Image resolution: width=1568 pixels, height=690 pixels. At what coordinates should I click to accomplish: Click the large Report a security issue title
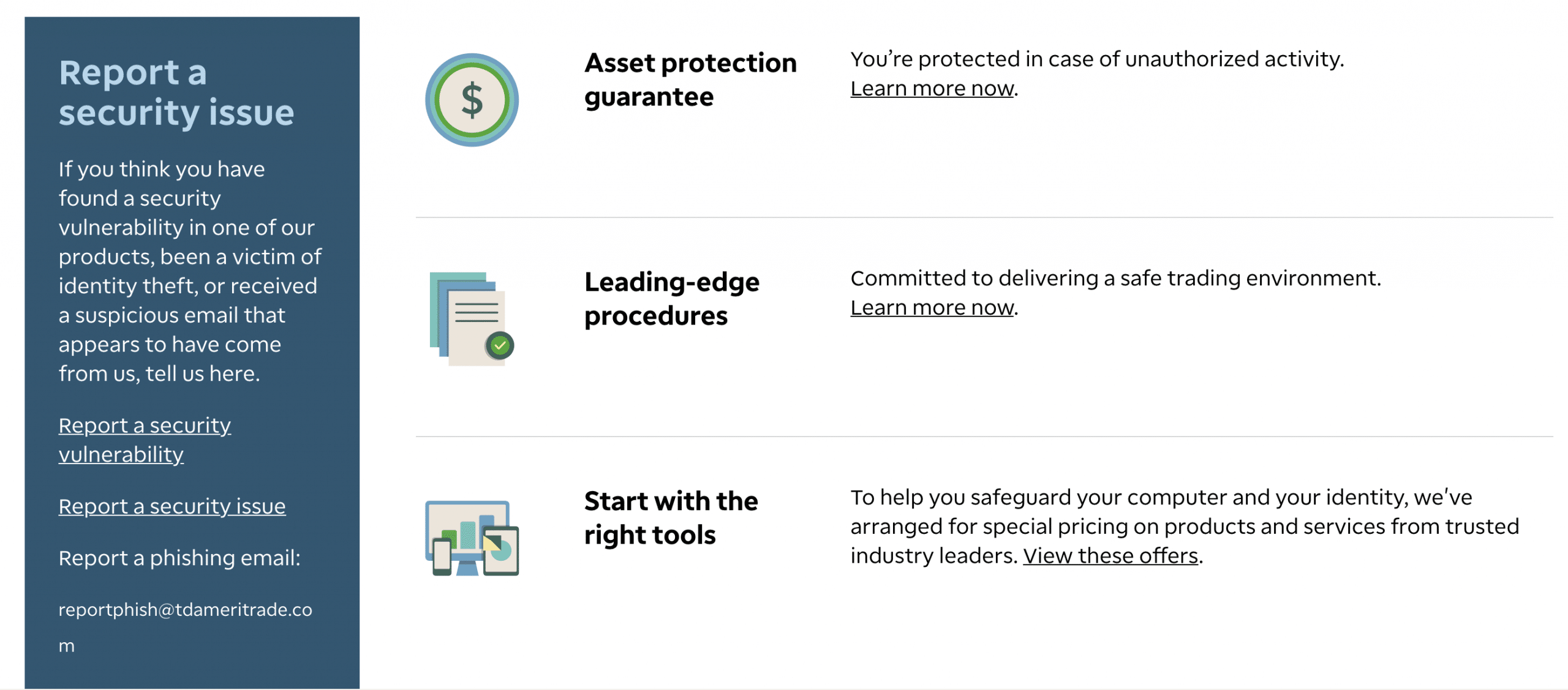(176, 92)
